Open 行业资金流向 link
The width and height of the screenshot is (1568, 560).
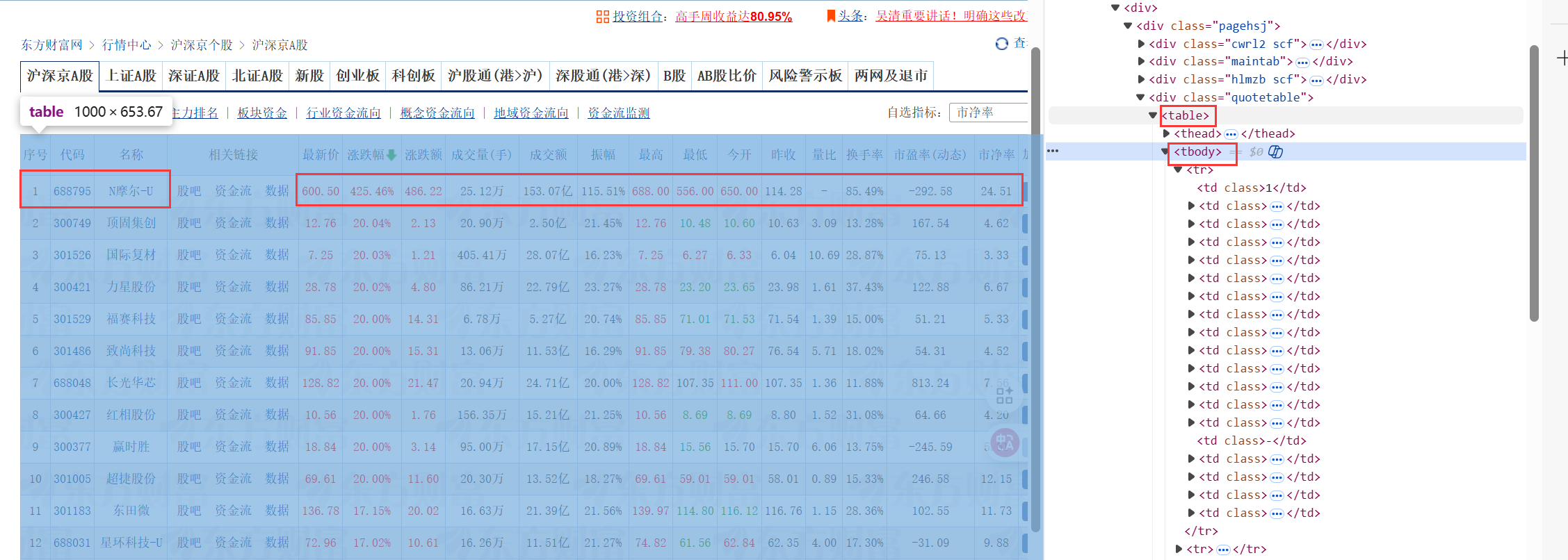click(x=343, y=113)
